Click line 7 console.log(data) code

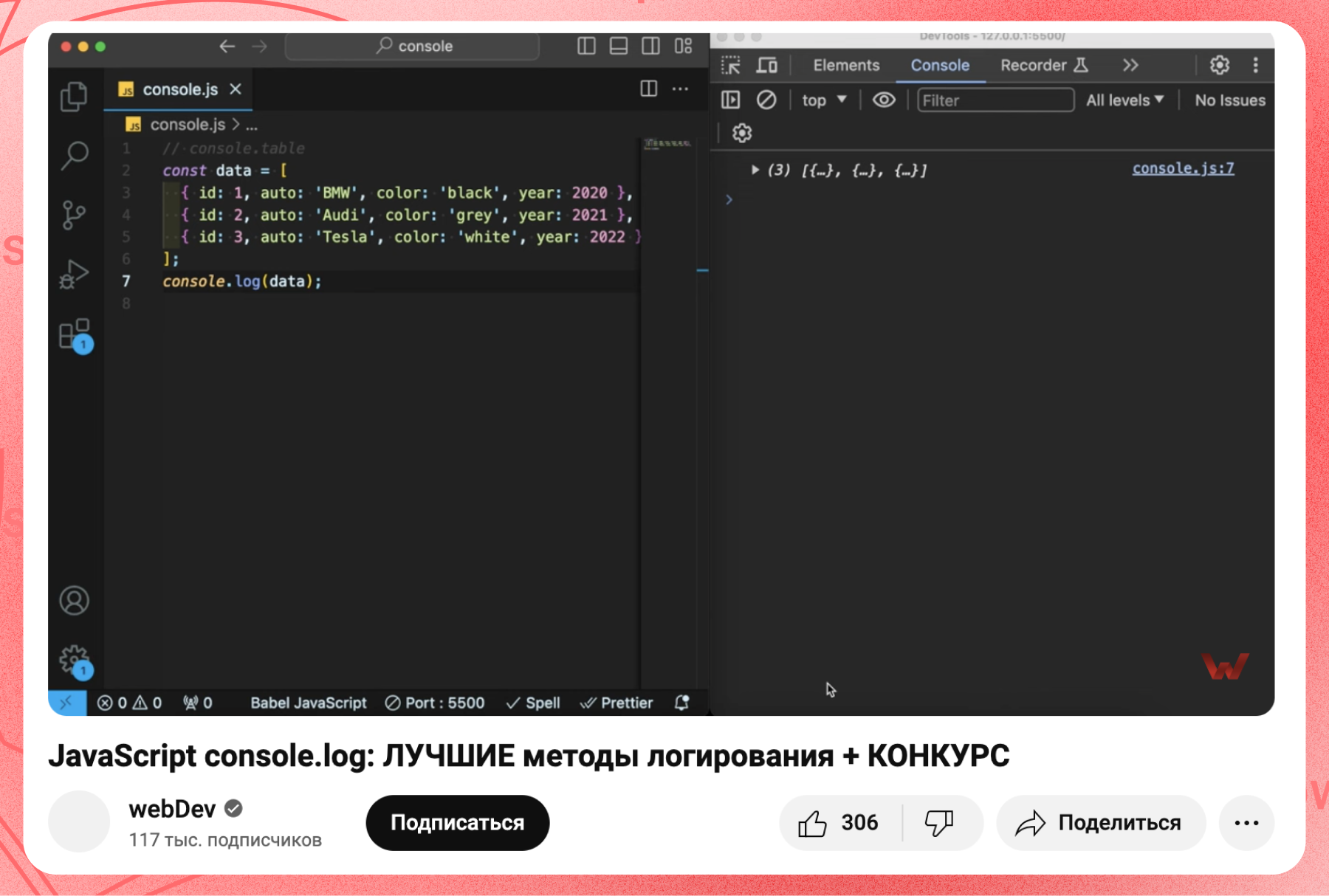(x=242, y=281)
